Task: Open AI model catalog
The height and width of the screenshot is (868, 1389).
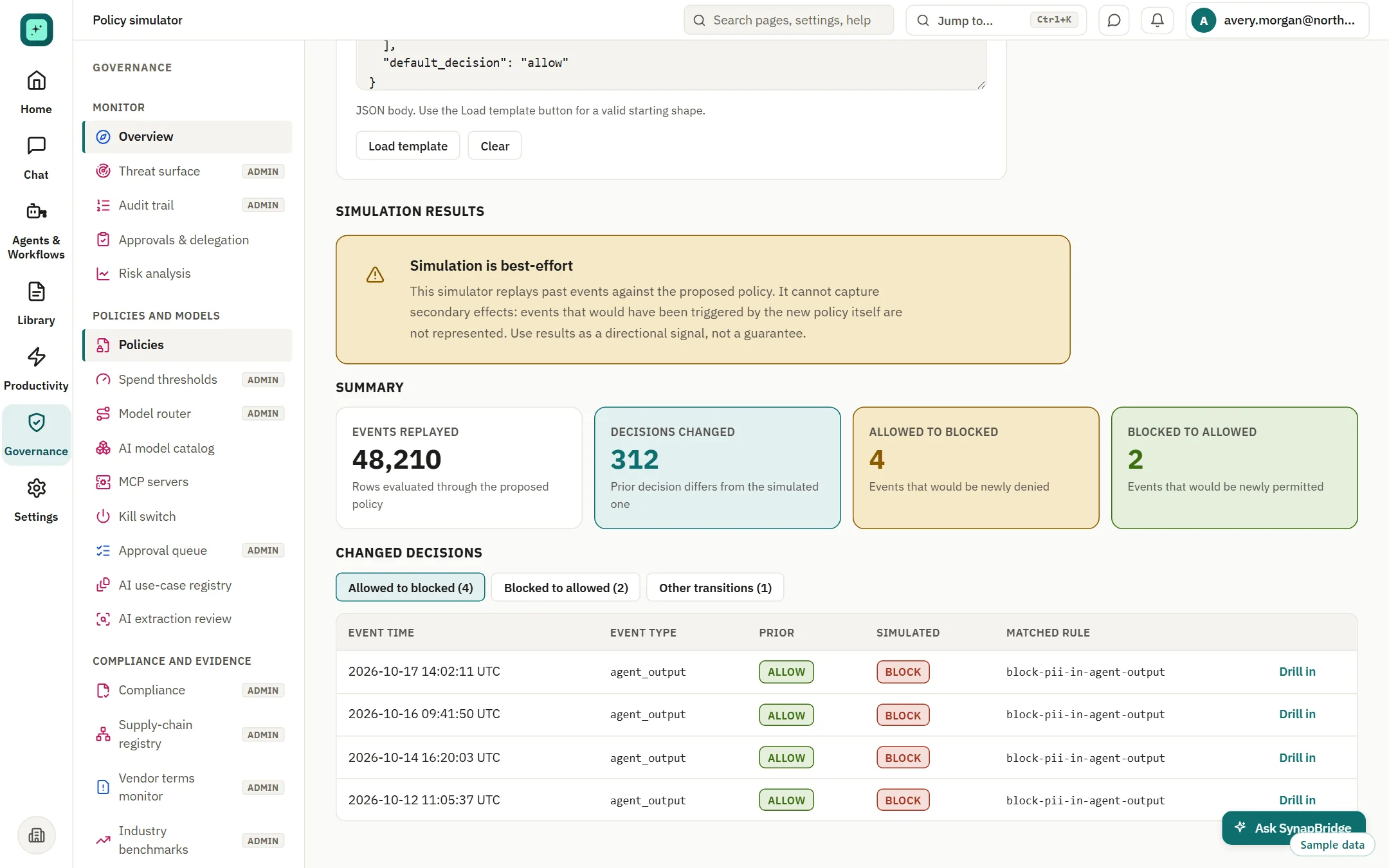Action: [x=188, y=448]
